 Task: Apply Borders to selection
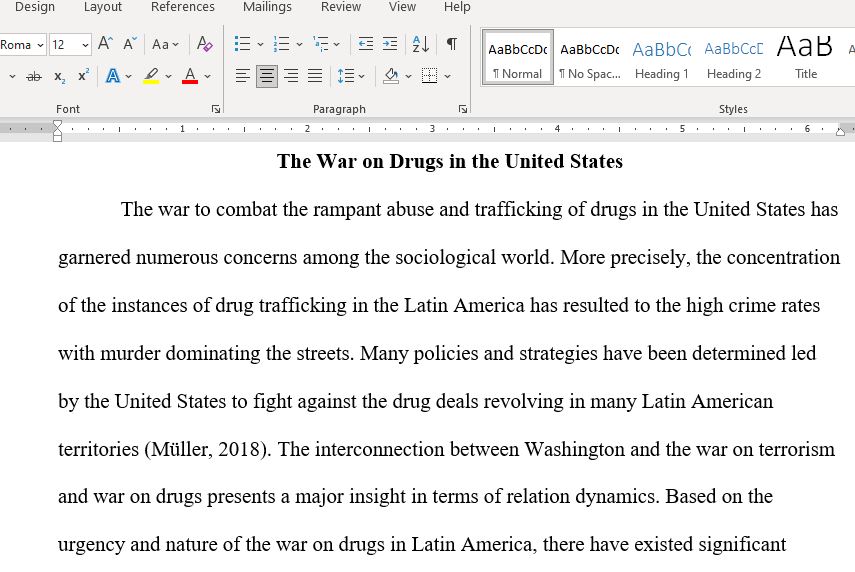coord(429,76)
